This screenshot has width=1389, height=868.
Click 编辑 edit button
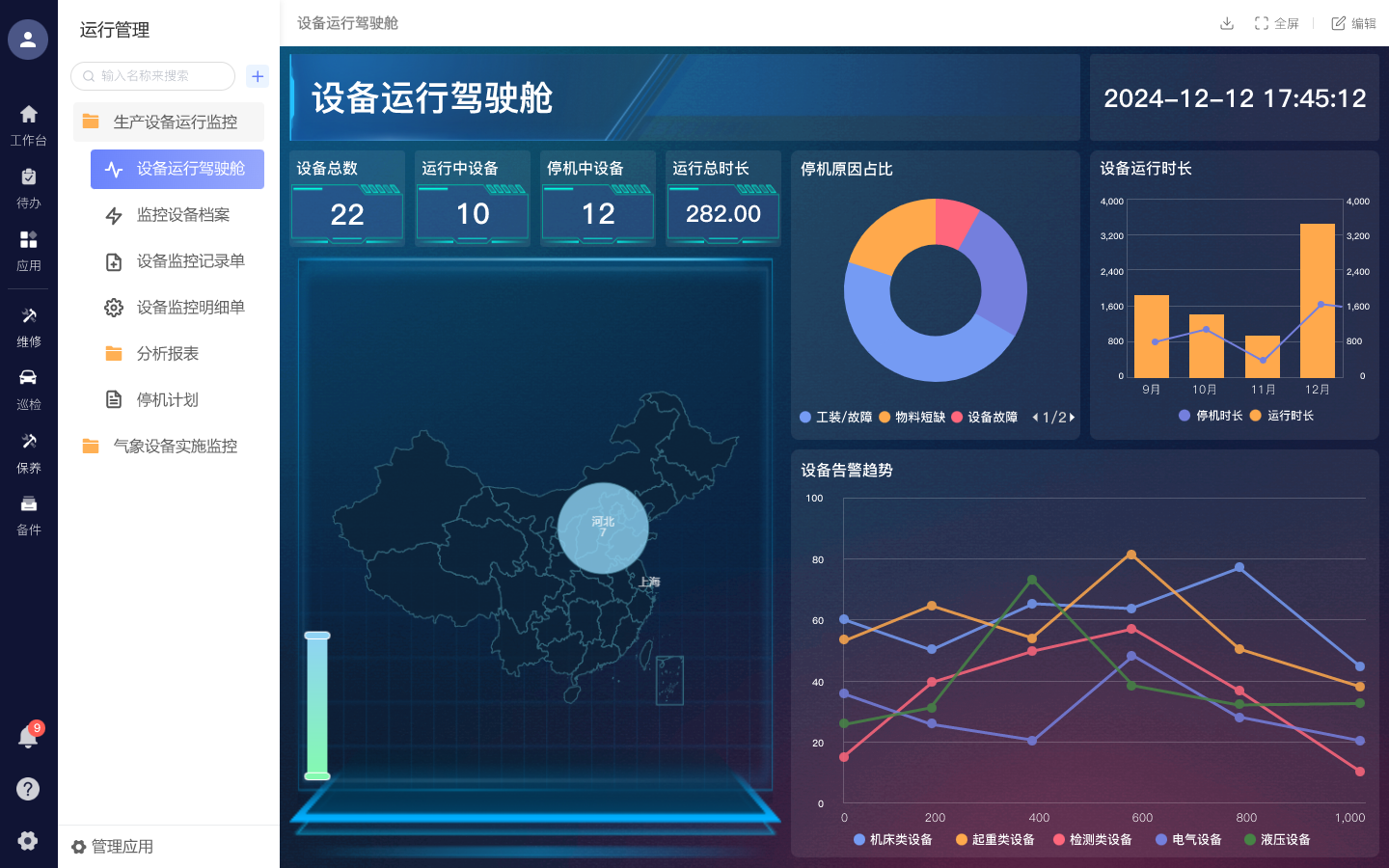click(x=1354, y=23)
